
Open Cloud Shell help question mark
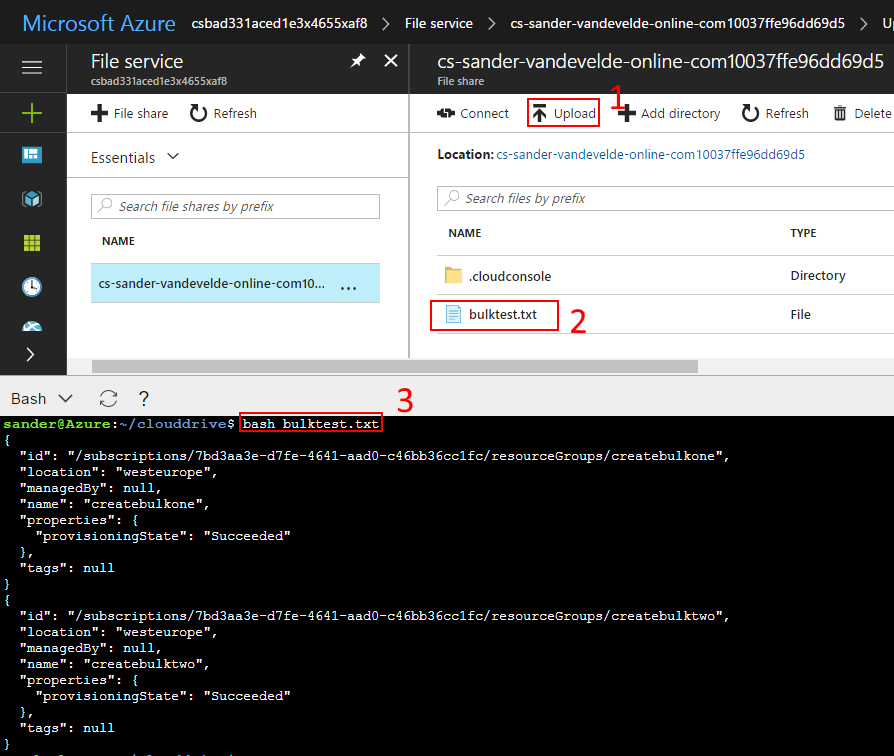(144, 399)
